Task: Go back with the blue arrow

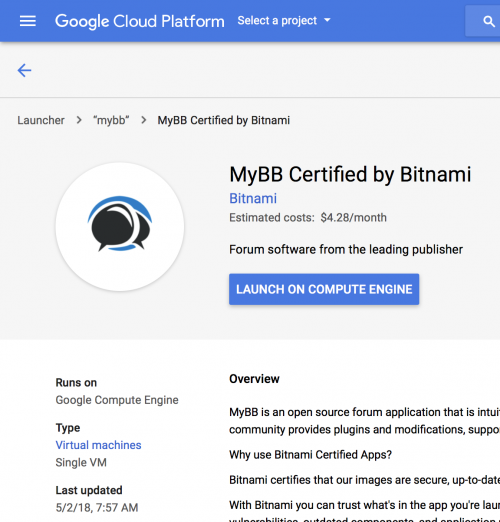Action: 24,70
